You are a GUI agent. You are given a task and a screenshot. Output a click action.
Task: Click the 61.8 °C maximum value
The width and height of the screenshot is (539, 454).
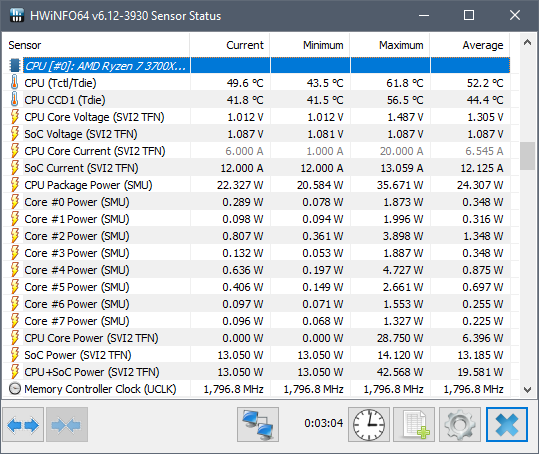(x=405, y=83)
